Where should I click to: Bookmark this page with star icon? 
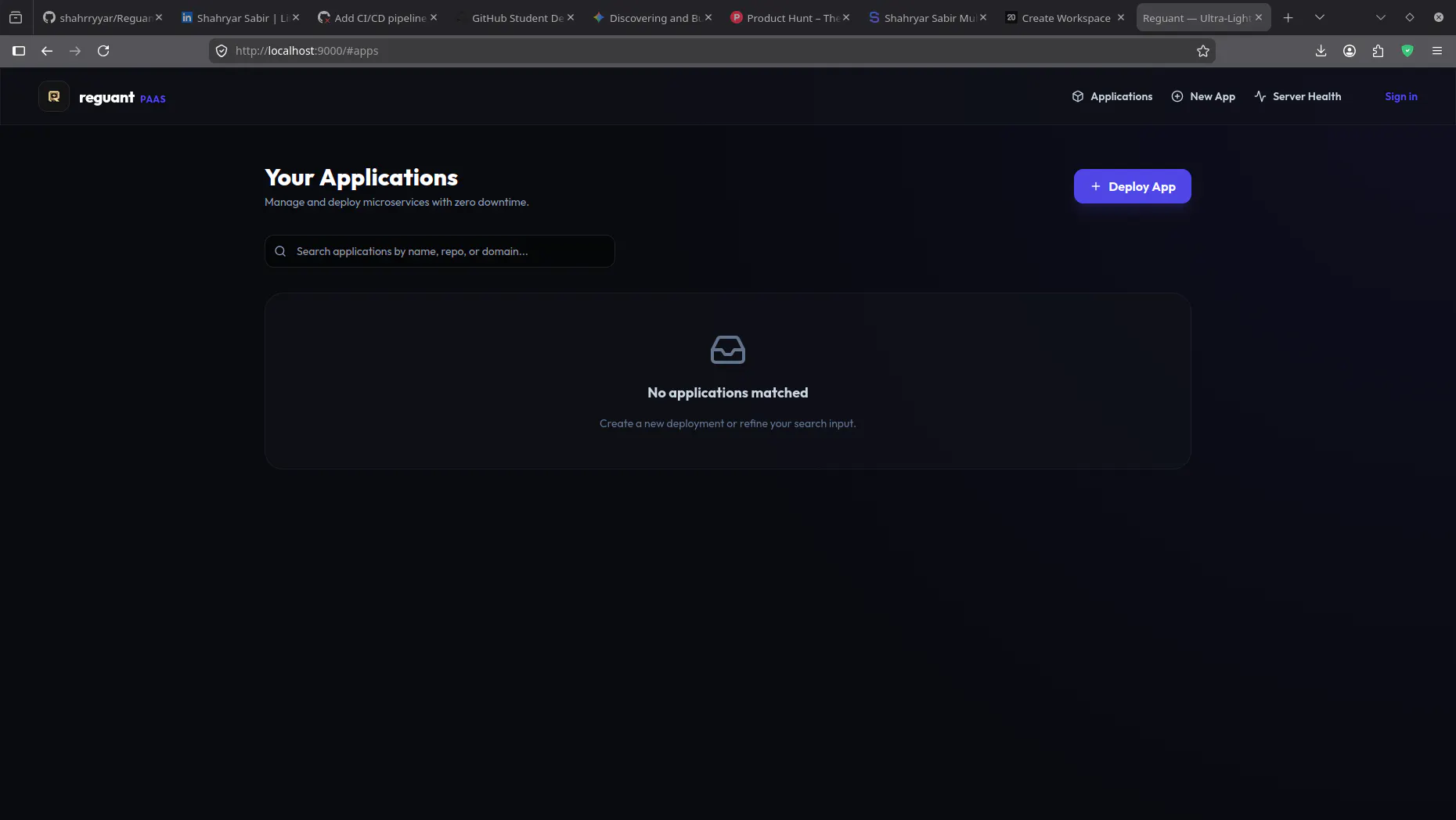point(1203,51)
